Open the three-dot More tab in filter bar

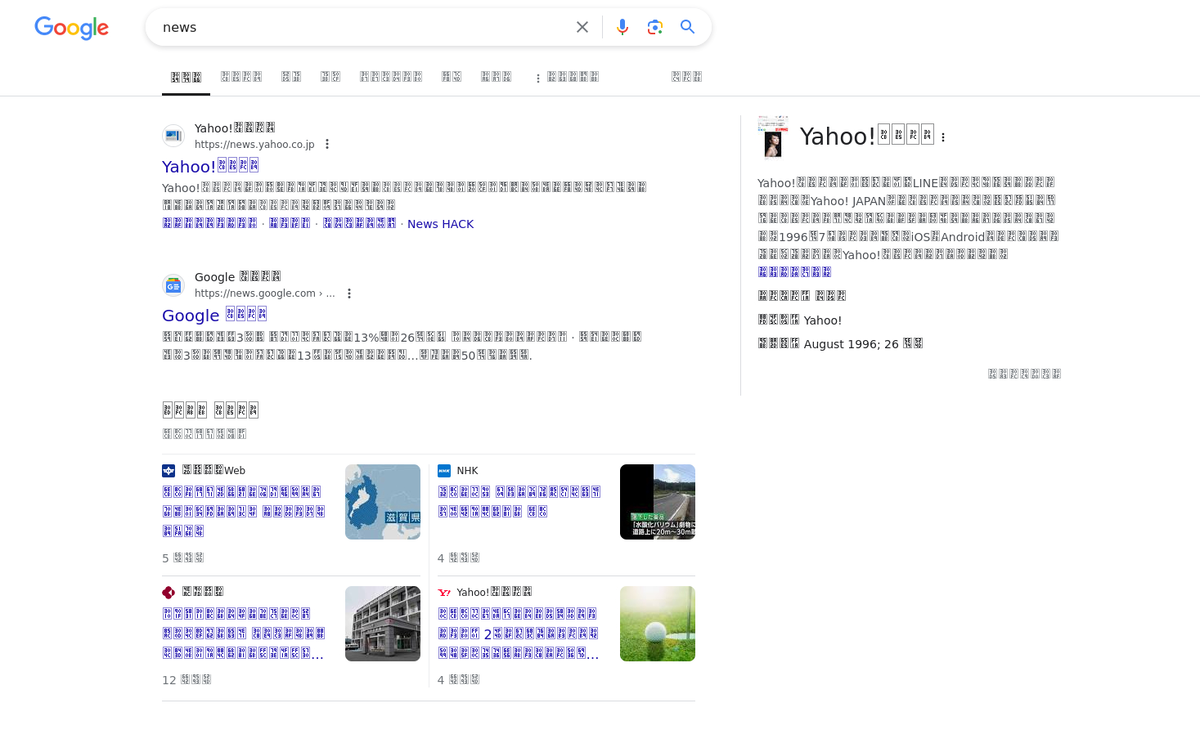567,77
